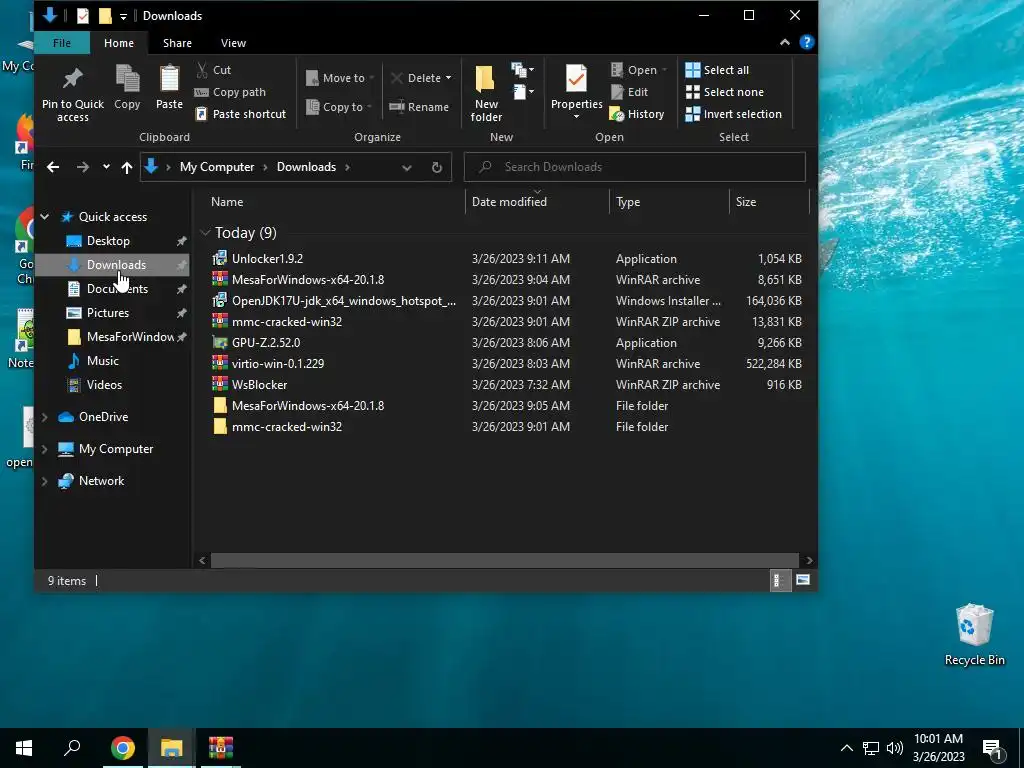The width and height of the screenshot is (1024, 768).
Task: Click the horizontal scrollbar in file list
Action: pyautogui.click(x=504, y=560)
